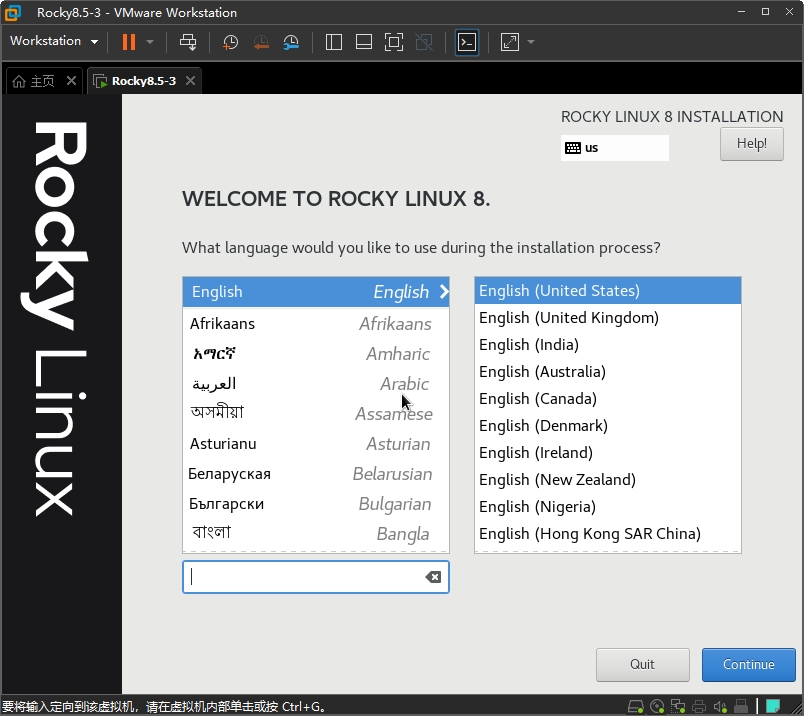Click the Continue button
This screenshot has width=804, height=716.
pos(749,665)
